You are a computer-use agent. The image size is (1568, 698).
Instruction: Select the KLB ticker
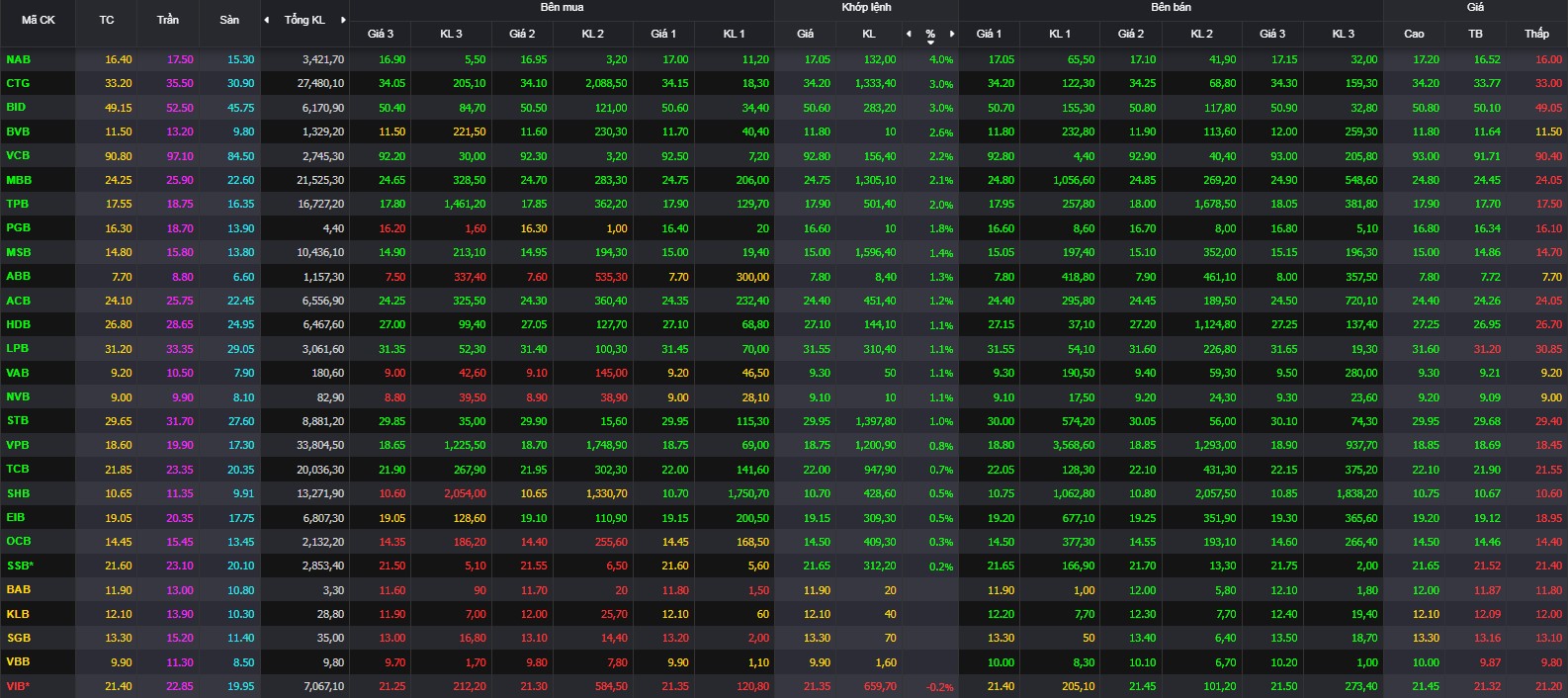tap(18, 614)
